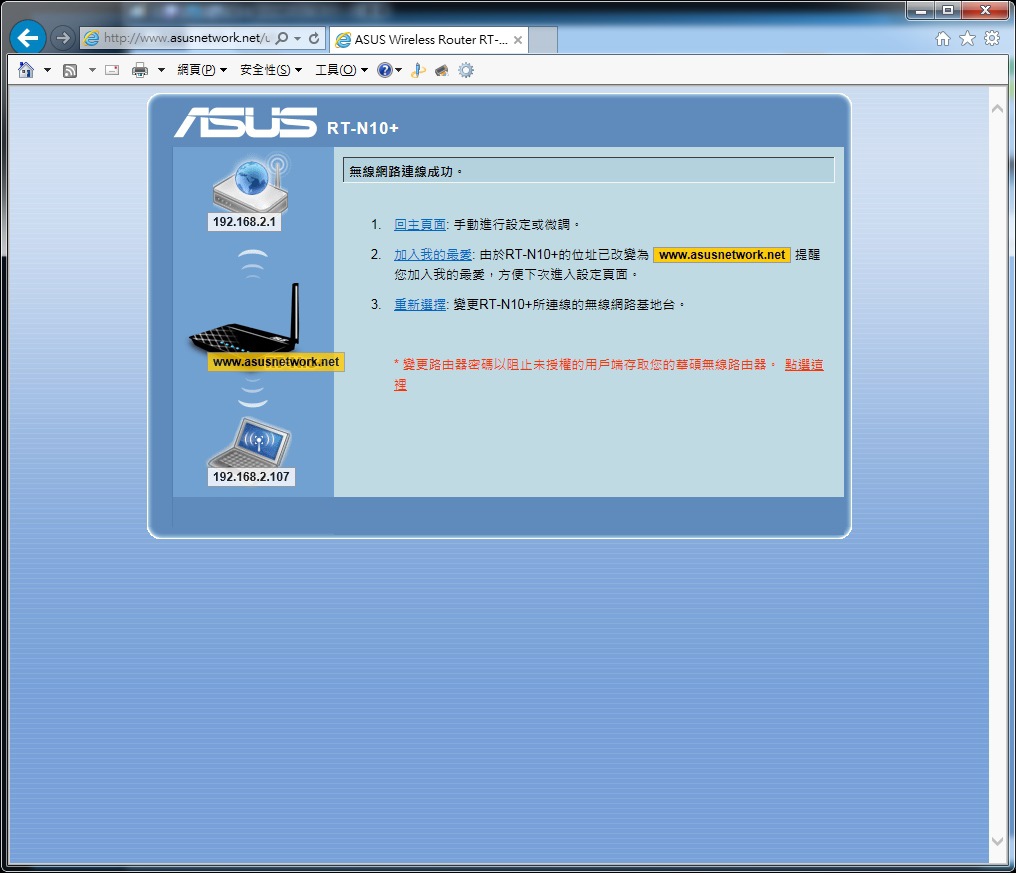Click the 回主頁面 link

click(420, 225)
